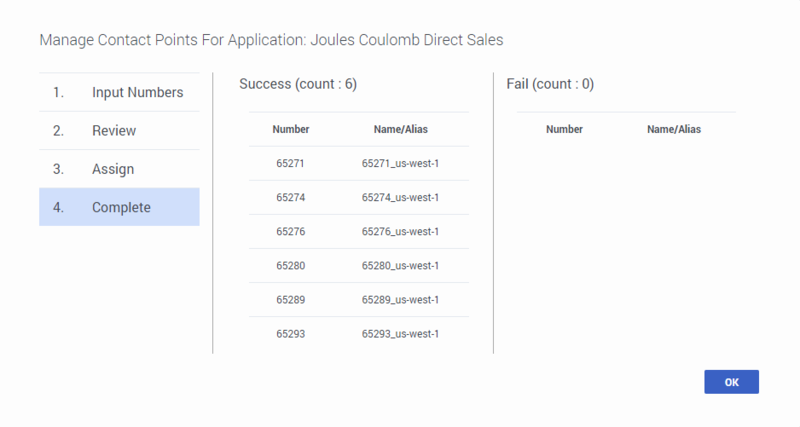Select the alias 65293_us-west-1
800x427 pixels.
400,334
